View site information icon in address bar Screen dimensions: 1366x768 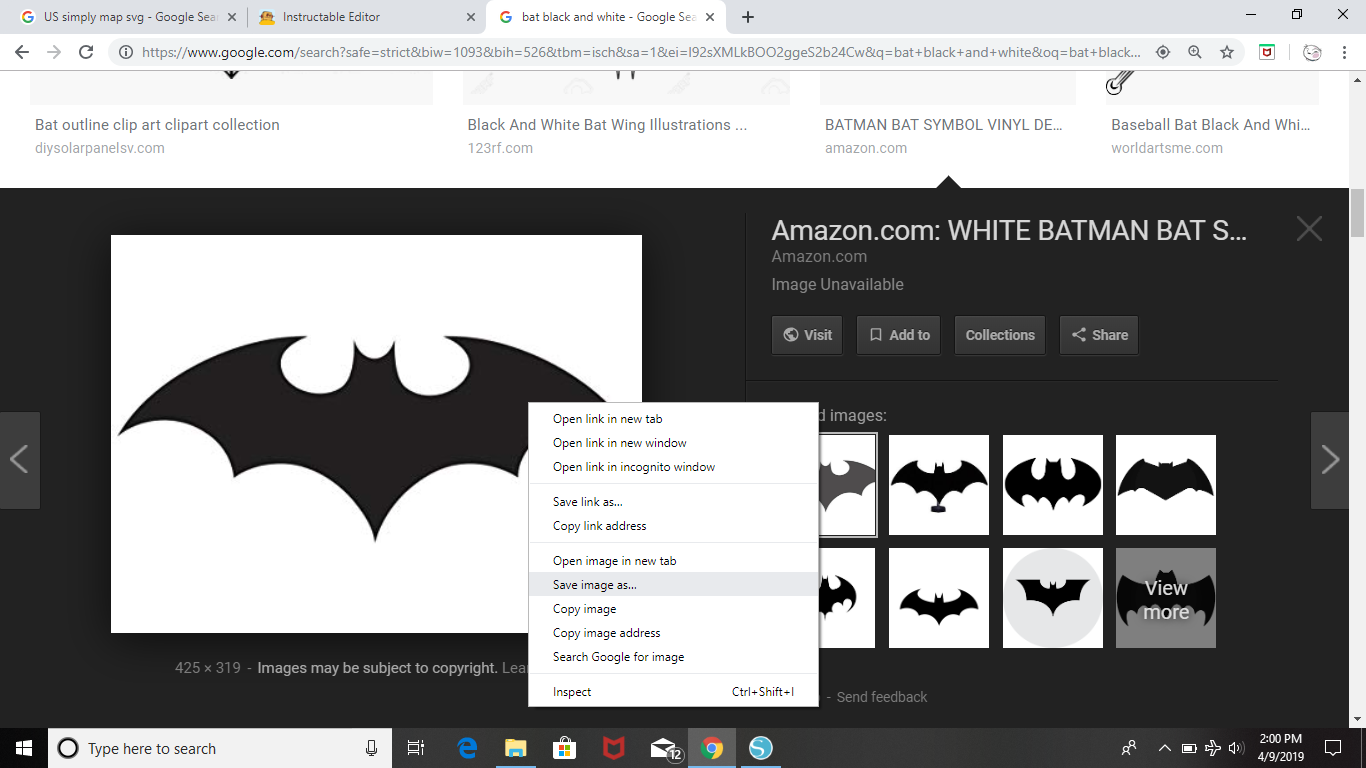point(126,52)
